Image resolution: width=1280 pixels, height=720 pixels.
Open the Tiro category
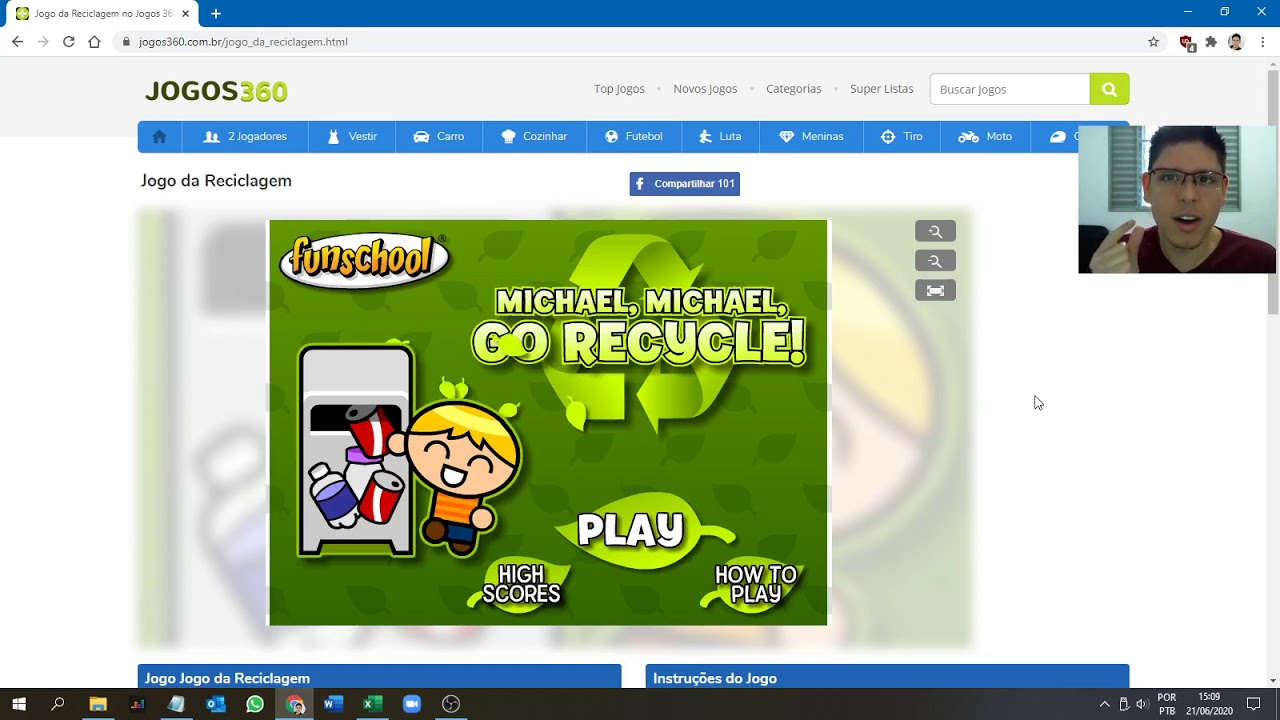click(x=902, y=137)
